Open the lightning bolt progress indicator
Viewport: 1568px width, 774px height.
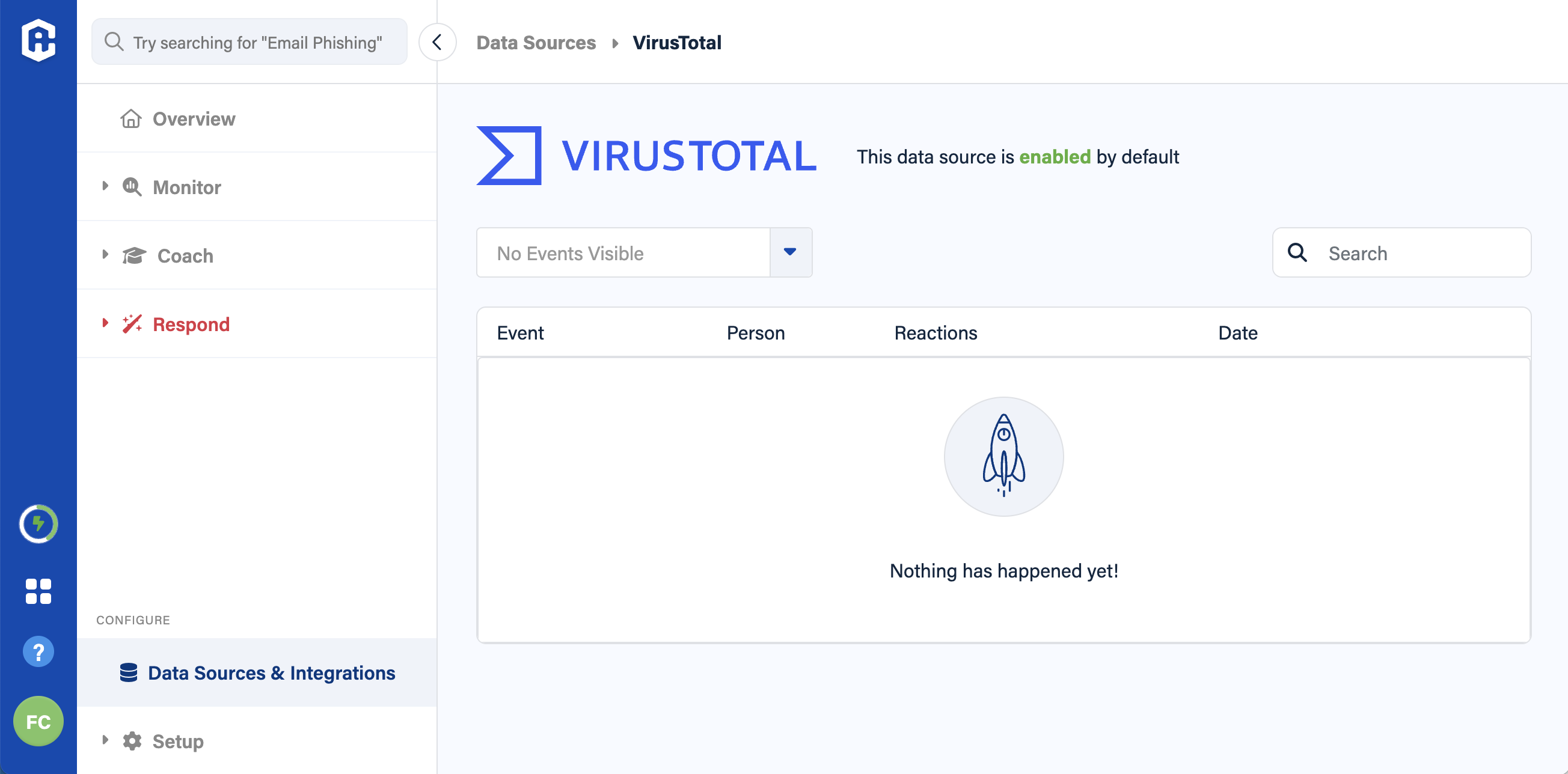click(x=38, y=524)
